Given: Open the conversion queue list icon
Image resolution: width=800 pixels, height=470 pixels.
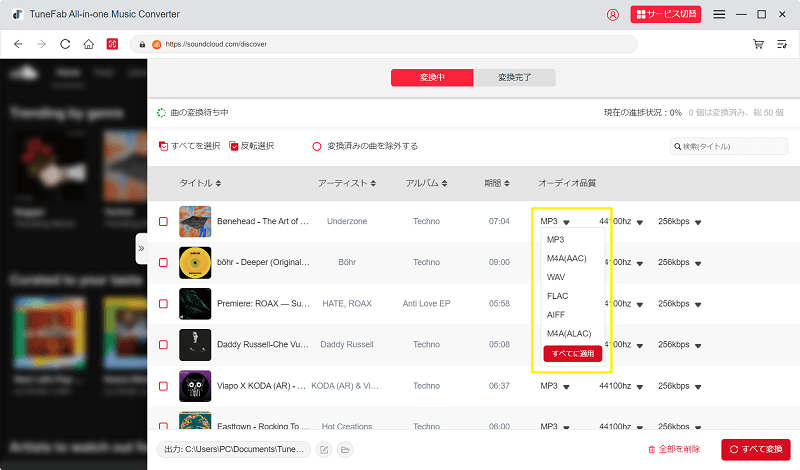Looking at the screenshot, I should (782, 44).
